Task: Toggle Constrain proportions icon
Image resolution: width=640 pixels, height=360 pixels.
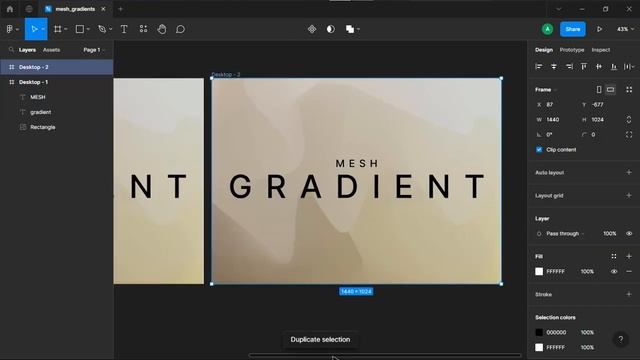Action: point(629,120)
